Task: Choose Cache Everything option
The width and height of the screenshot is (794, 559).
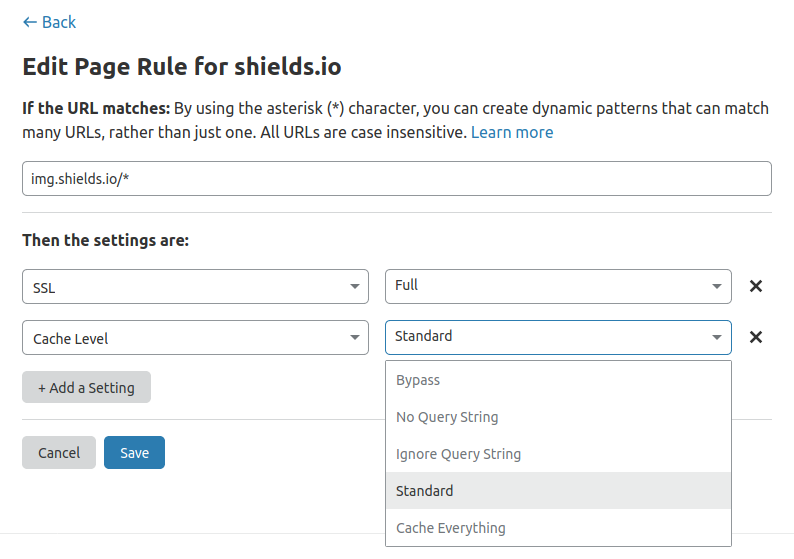Action: click(x=451, y=528)
